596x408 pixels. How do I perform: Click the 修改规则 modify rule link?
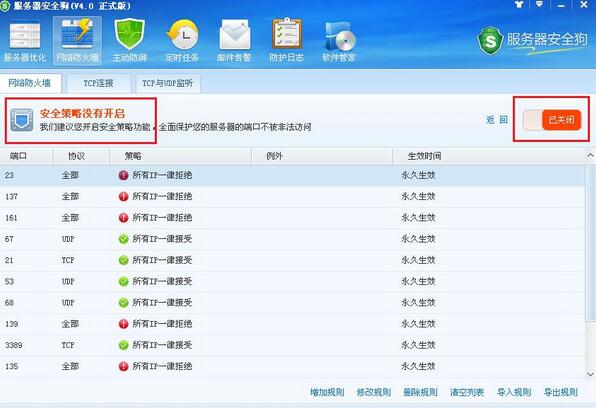(374, 392)
